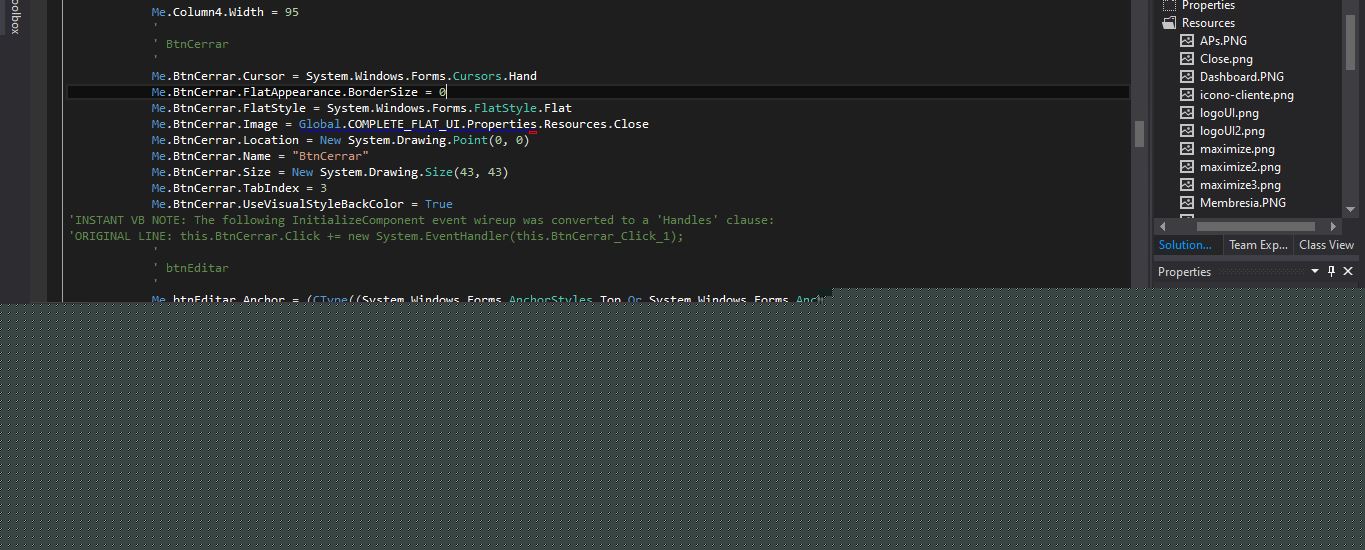Click the image icon beside icono-cliente.png
The width and height of the screenshot is (1365, 550).
(x=1187, y=95)
